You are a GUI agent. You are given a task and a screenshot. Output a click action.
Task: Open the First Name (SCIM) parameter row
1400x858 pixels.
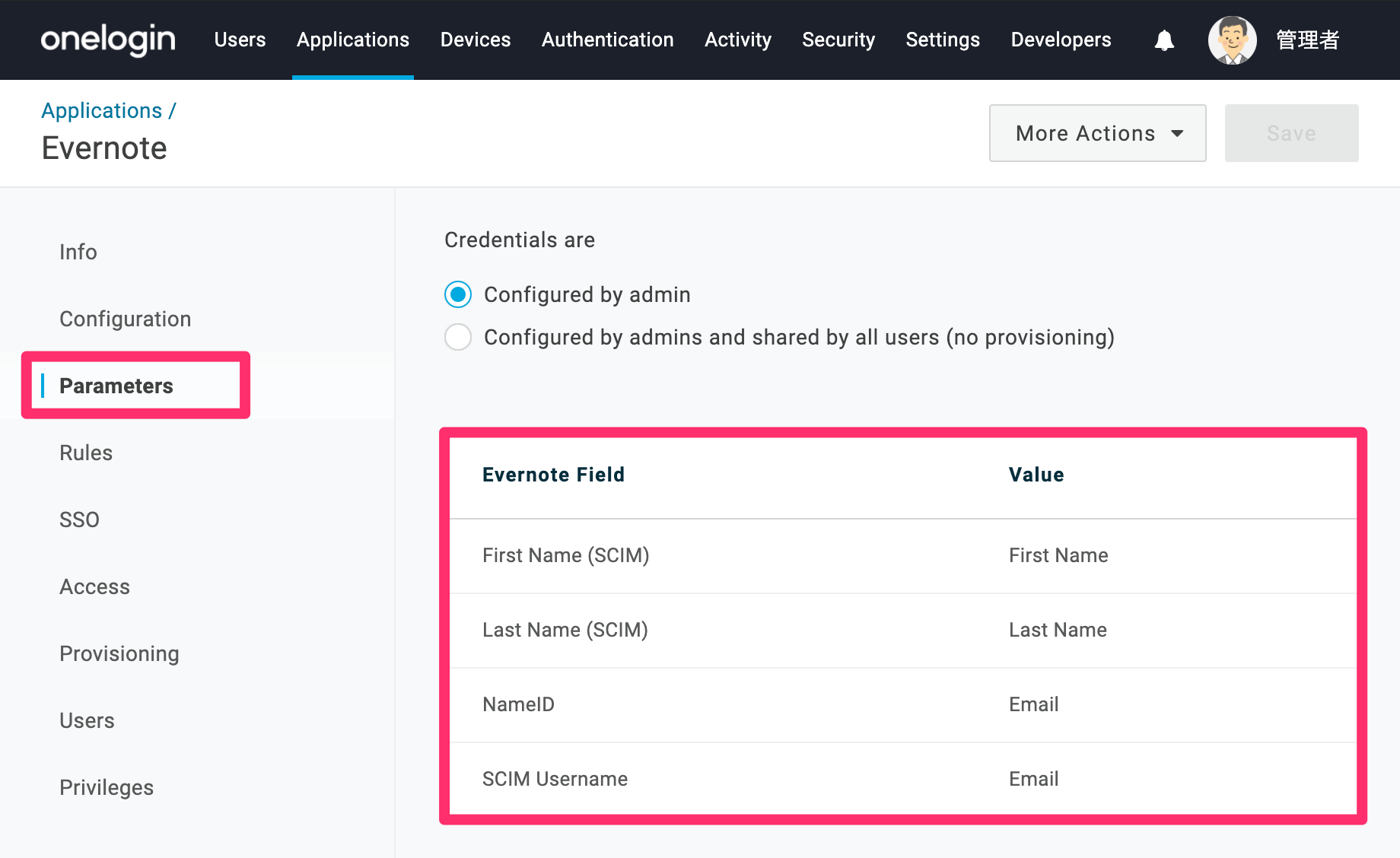(x=903, y=556)
